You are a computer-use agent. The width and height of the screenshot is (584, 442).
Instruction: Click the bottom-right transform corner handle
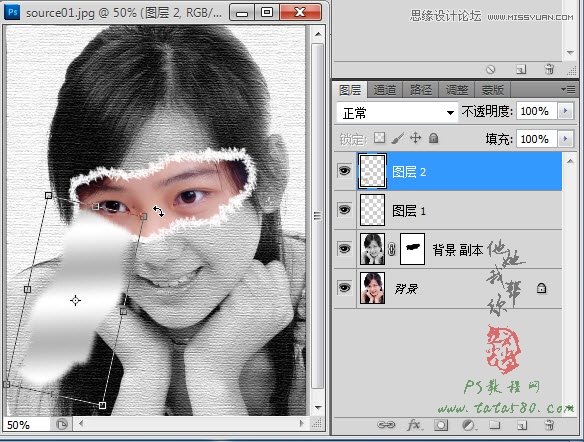click(x=102, y=405)
